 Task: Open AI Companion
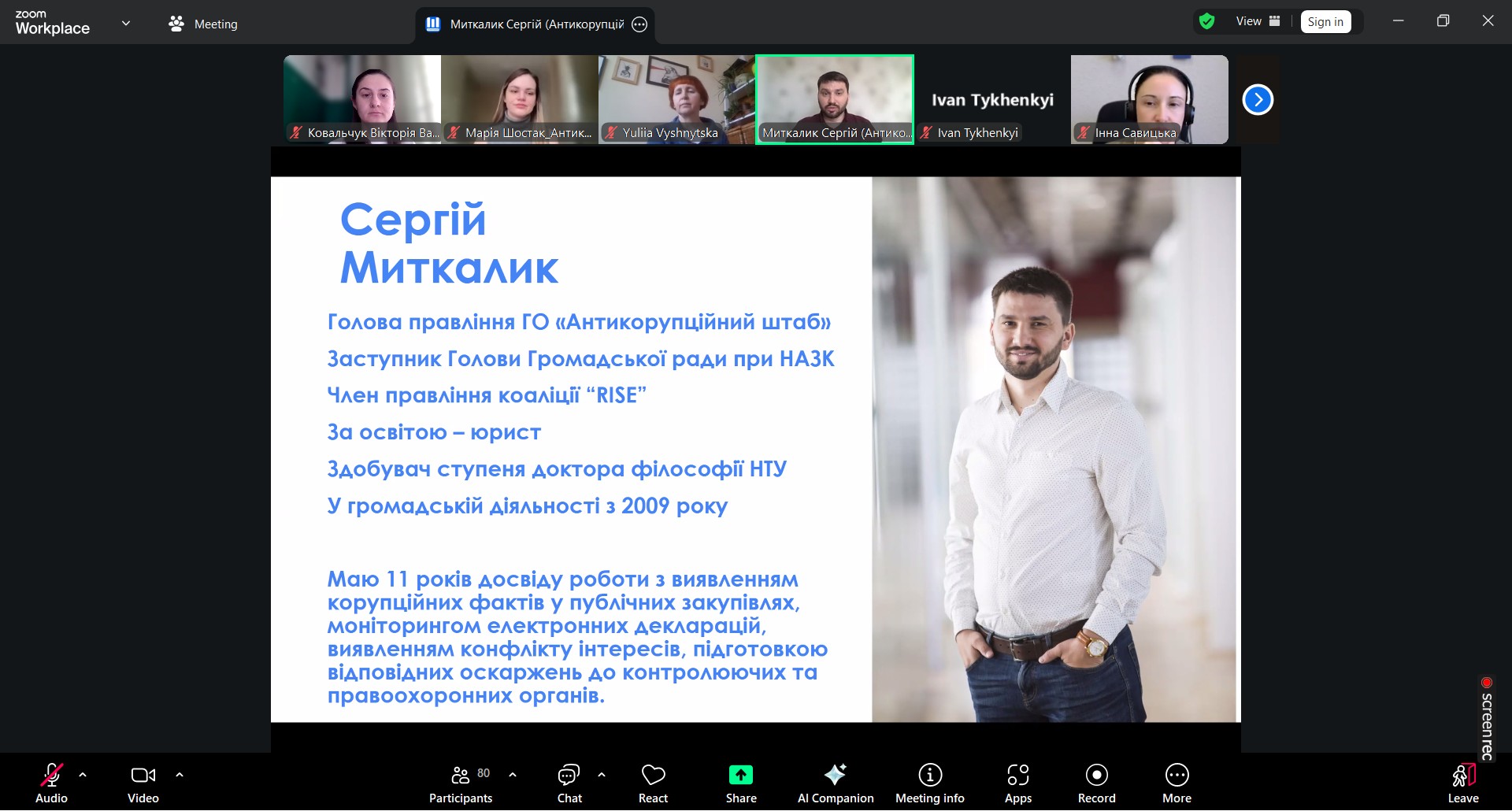835,784
